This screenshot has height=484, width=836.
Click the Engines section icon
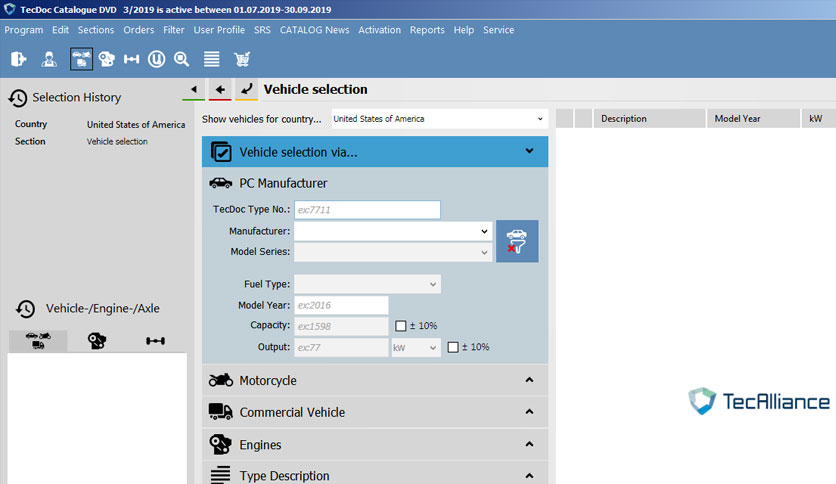pos(220,444)
